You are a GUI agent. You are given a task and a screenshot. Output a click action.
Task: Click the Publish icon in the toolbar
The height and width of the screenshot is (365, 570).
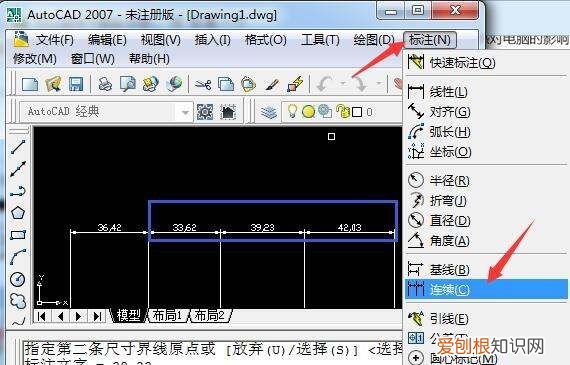(150, 84)
